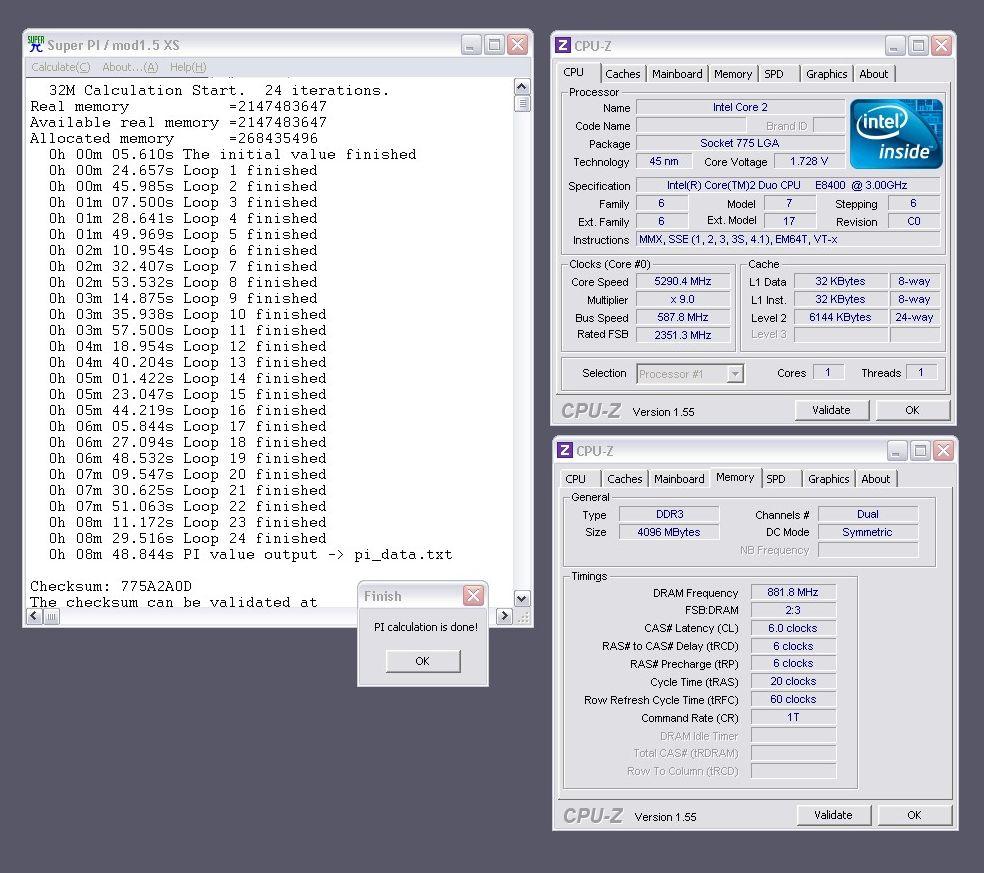Click the memory Size value 4096 MBytes

tap(669, 532)
